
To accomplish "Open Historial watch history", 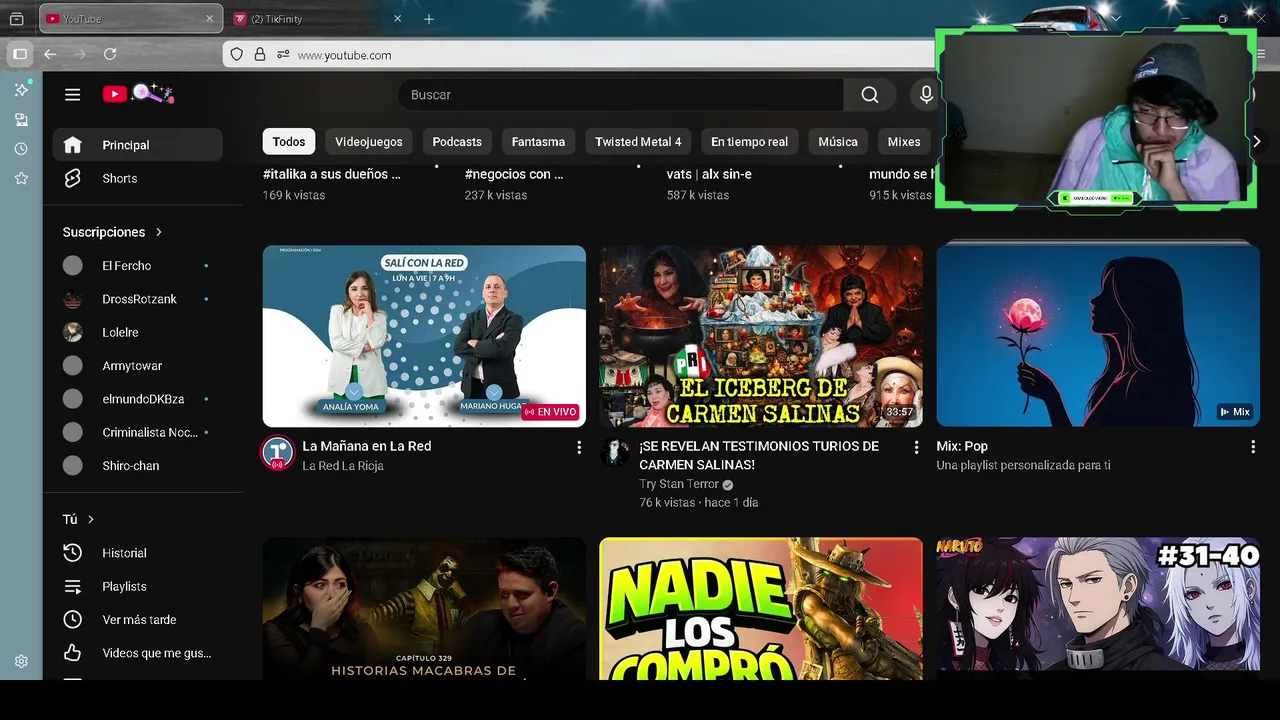I will 138,553.
